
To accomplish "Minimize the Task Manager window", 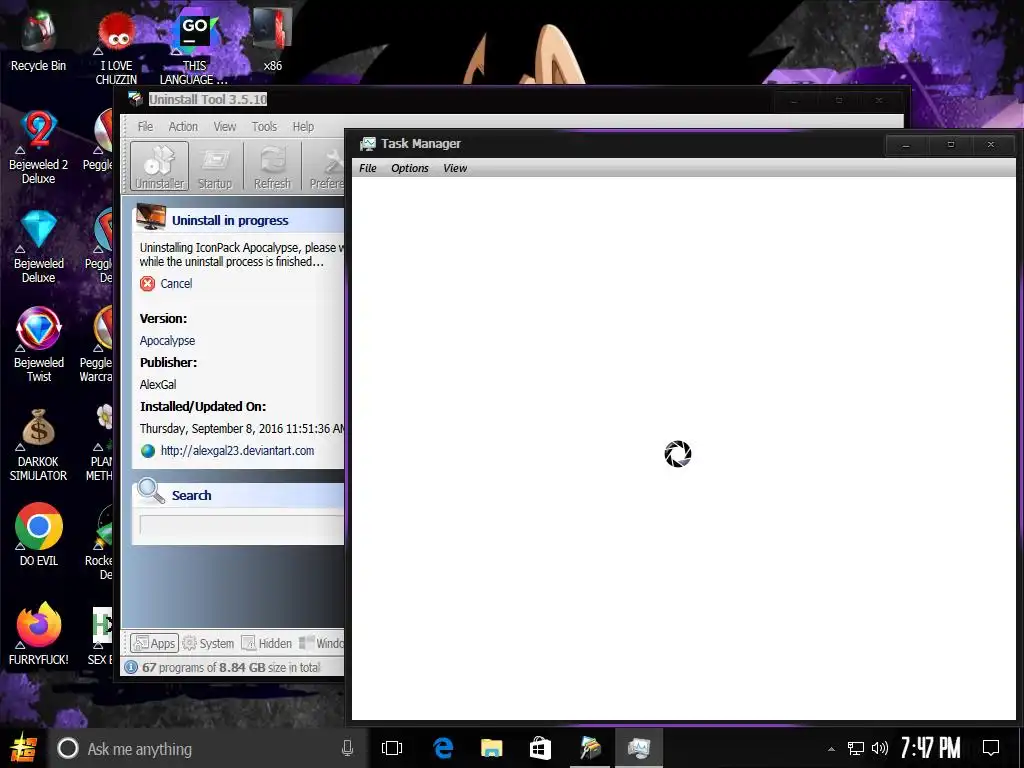I will tap(906, 145).
